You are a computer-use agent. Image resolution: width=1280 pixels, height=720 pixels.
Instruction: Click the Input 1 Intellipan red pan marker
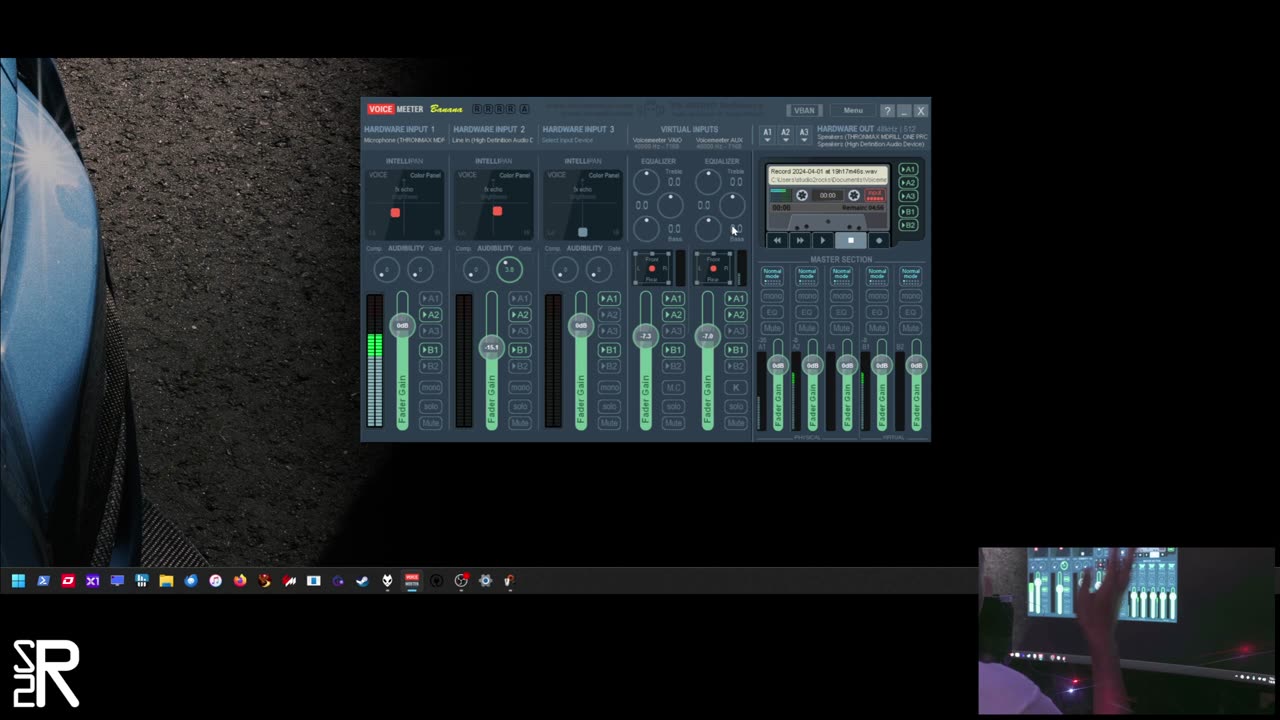(x=395, y=213)
